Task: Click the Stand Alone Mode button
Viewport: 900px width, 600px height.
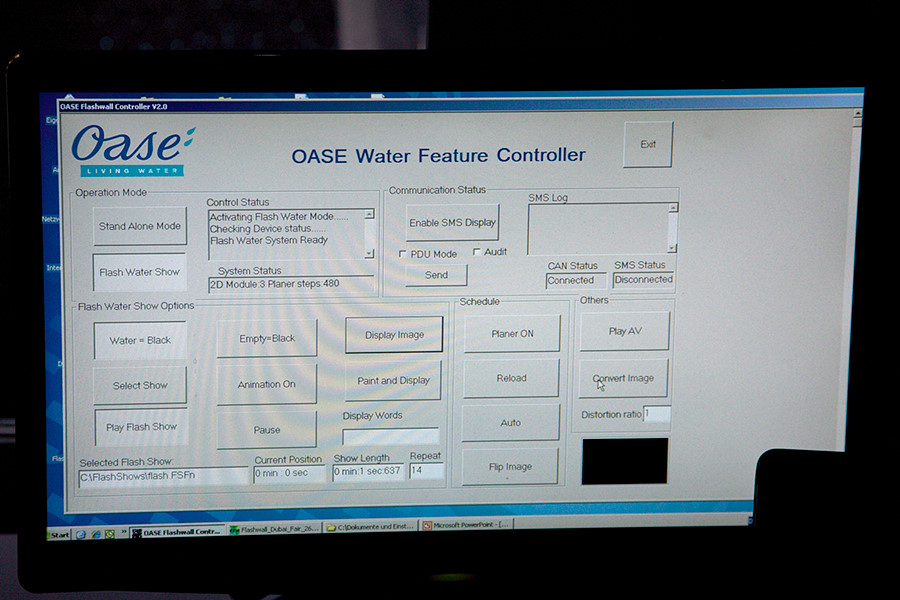Action: click(x=139, y=226)
